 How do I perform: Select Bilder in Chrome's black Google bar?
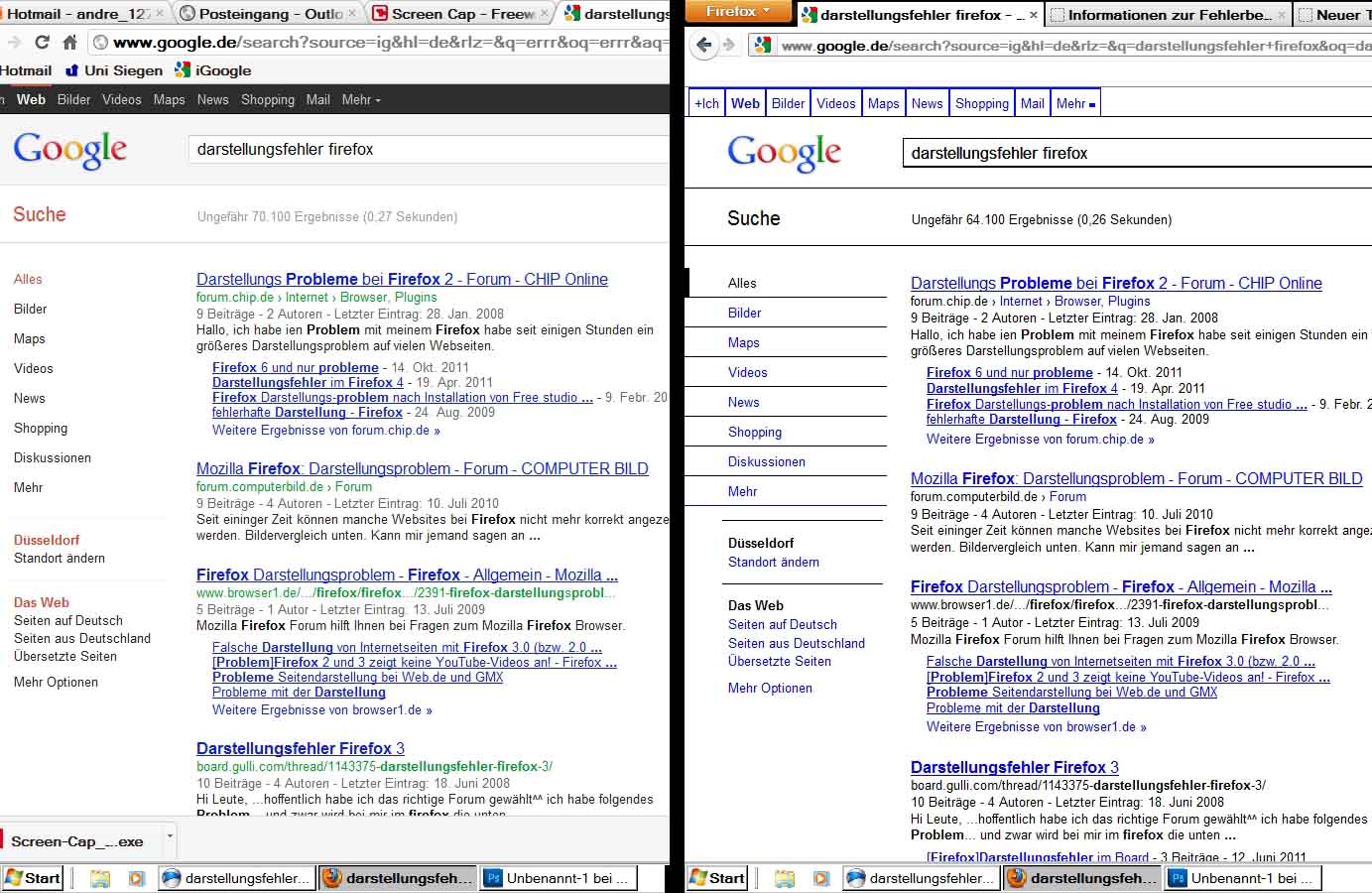coord(74,99)
